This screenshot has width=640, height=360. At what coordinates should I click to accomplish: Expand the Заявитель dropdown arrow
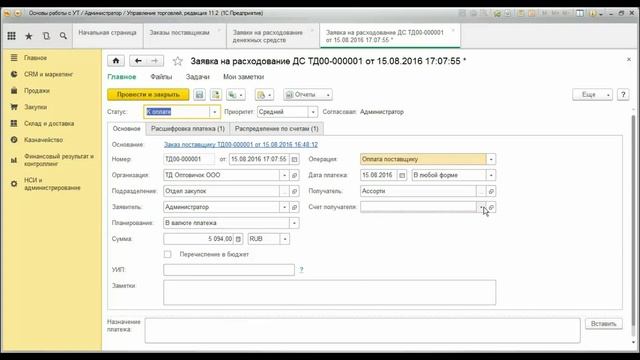[284, 207]
